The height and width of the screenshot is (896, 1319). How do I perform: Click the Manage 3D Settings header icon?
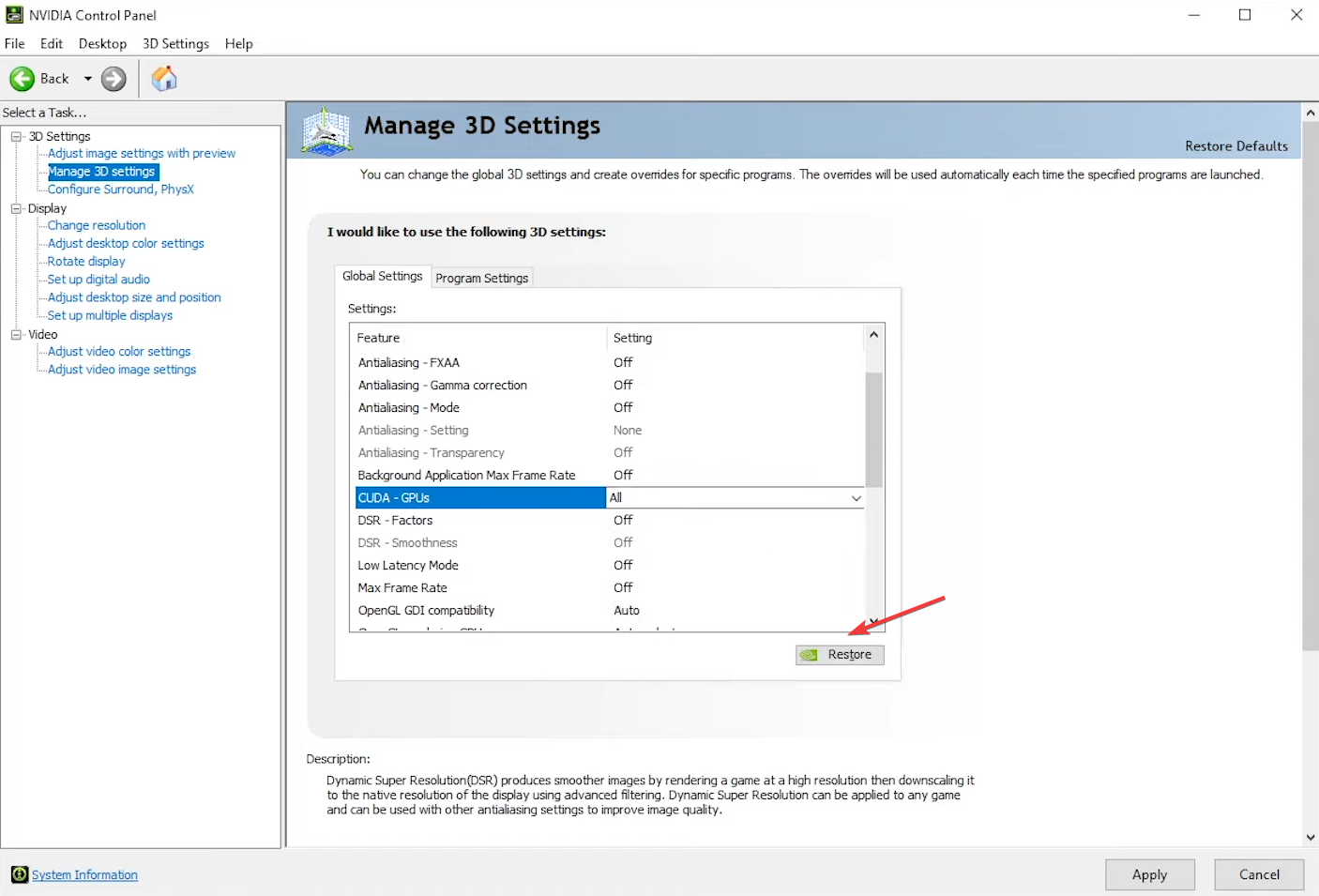tap(326, 130)
